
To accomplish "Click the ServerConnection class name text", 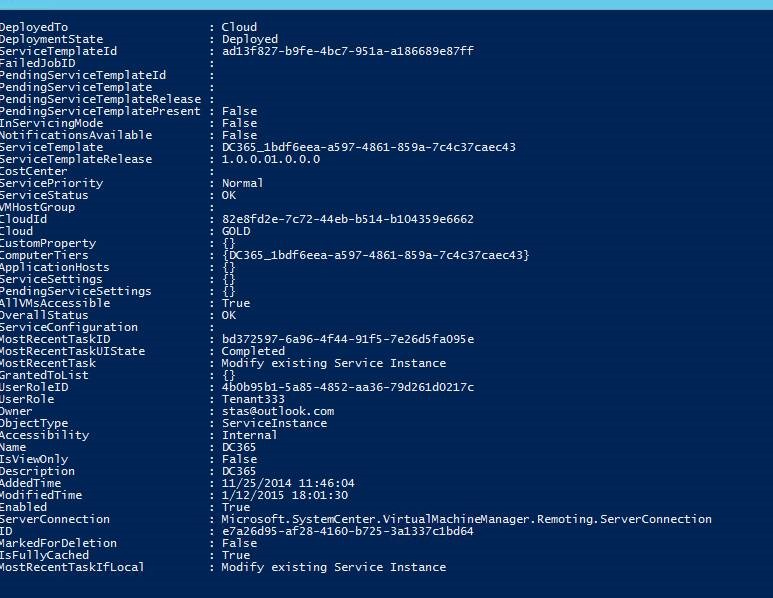I will pyautogui.click(x=466, y=519).
